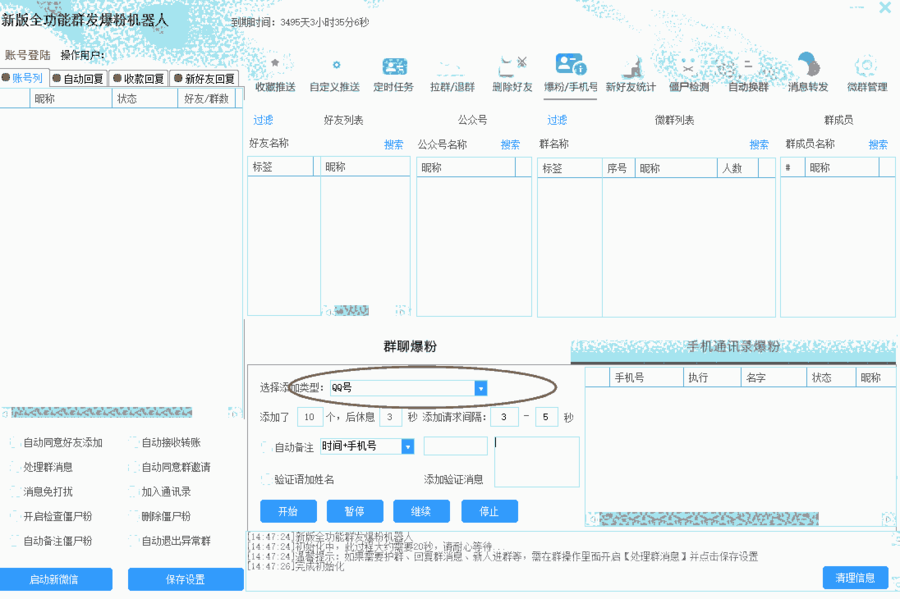Select the 新好友回复 tab
Screen dimensions: 900x599
coord(205,78)
